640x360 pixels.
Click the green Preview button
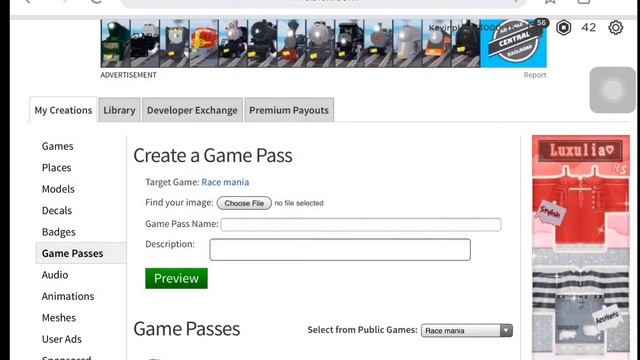pyautogui.click(x=176, y=278)
